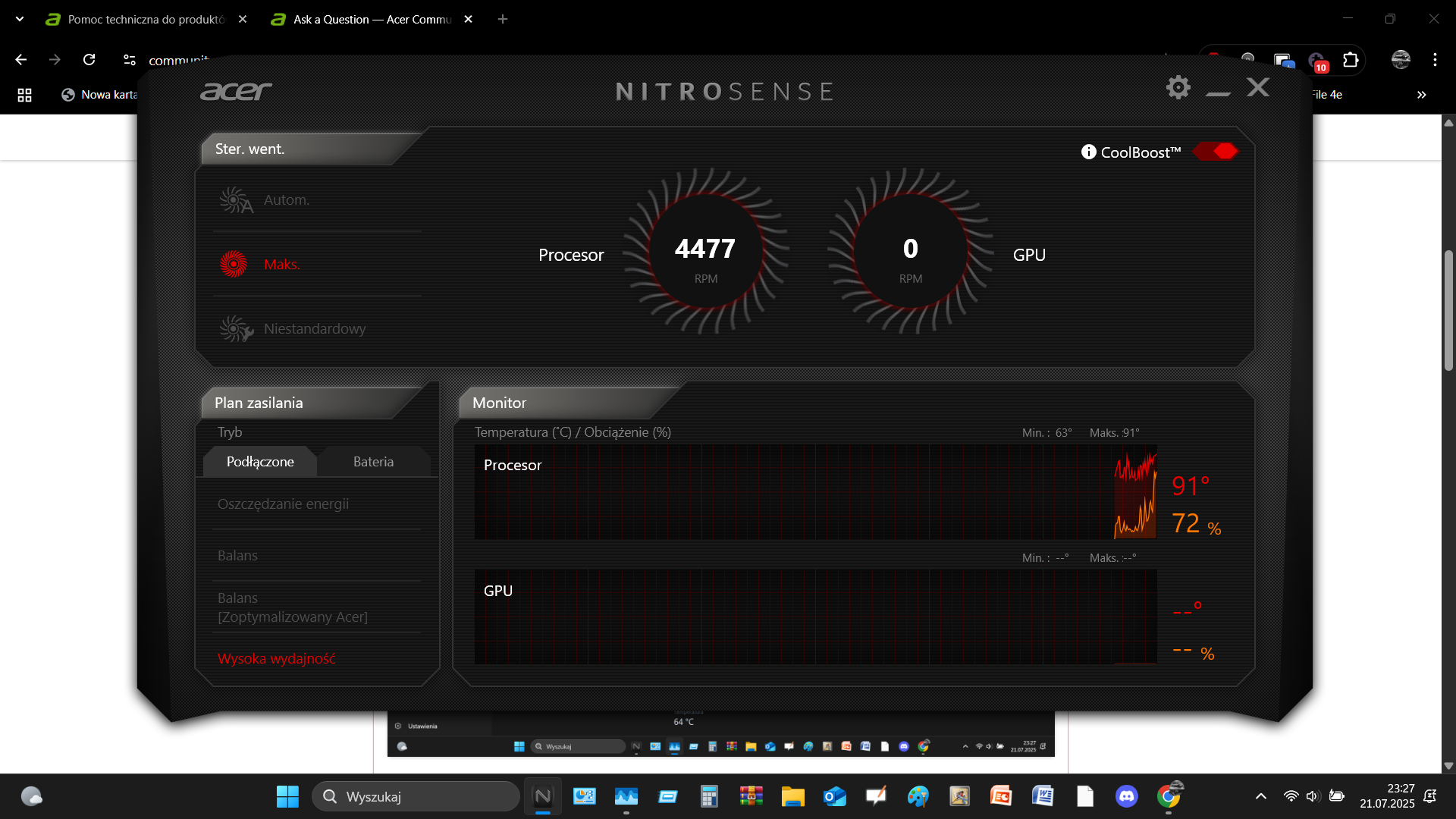This screenshot has width=1456, height=819.
Task: Click the Niestandardowy fan wrench icon
Action: pos(236,328)
